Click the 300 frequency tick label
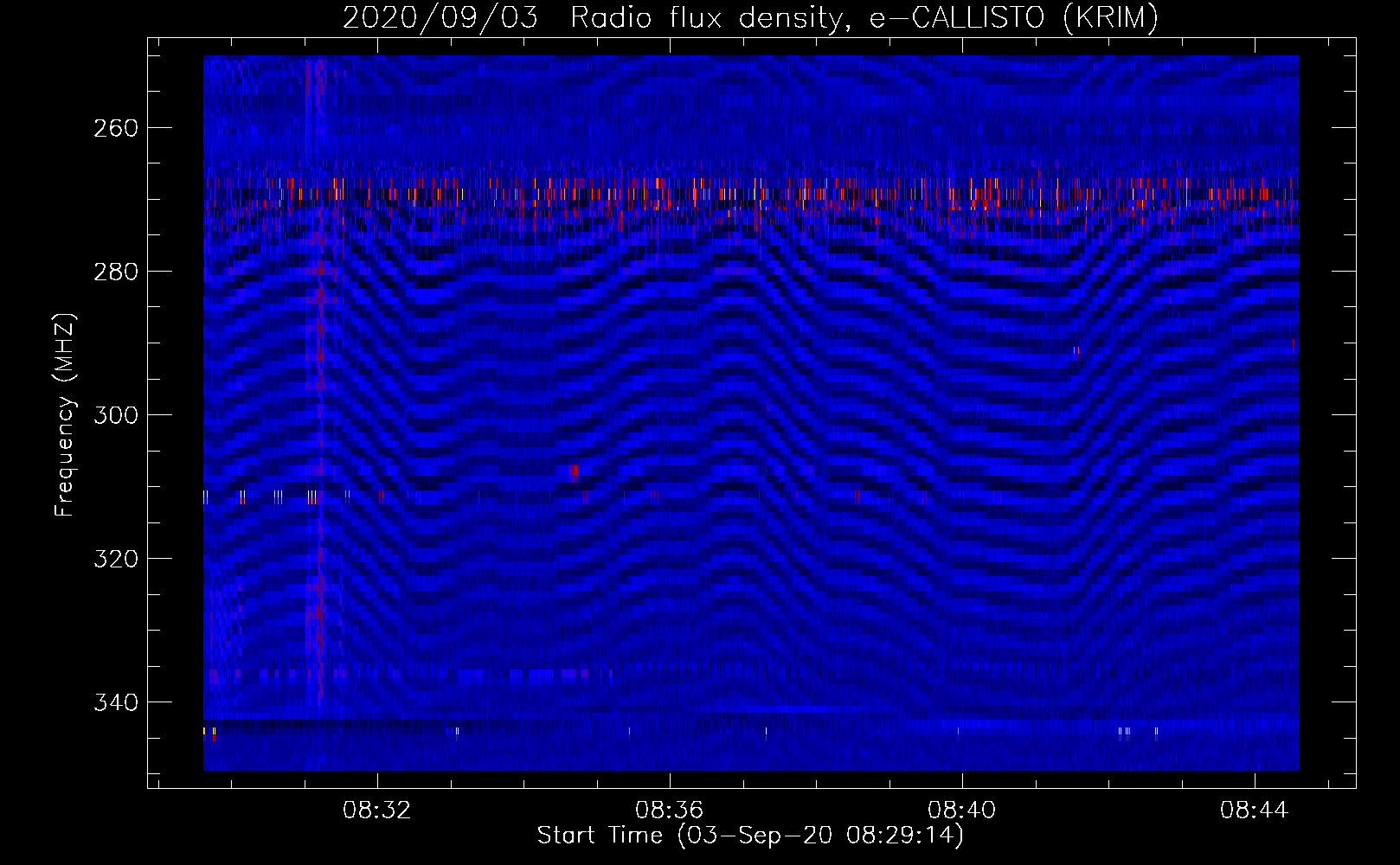 (115, 415)
